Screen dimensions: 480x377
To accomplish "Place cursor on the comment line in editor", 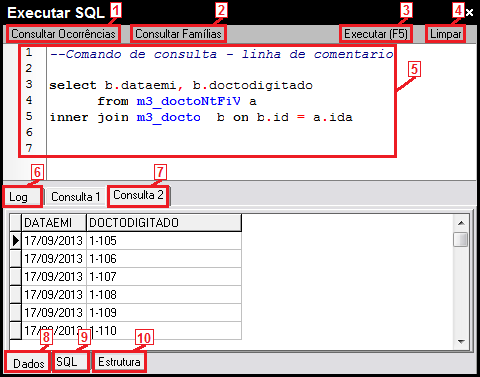I will point(222,54).
